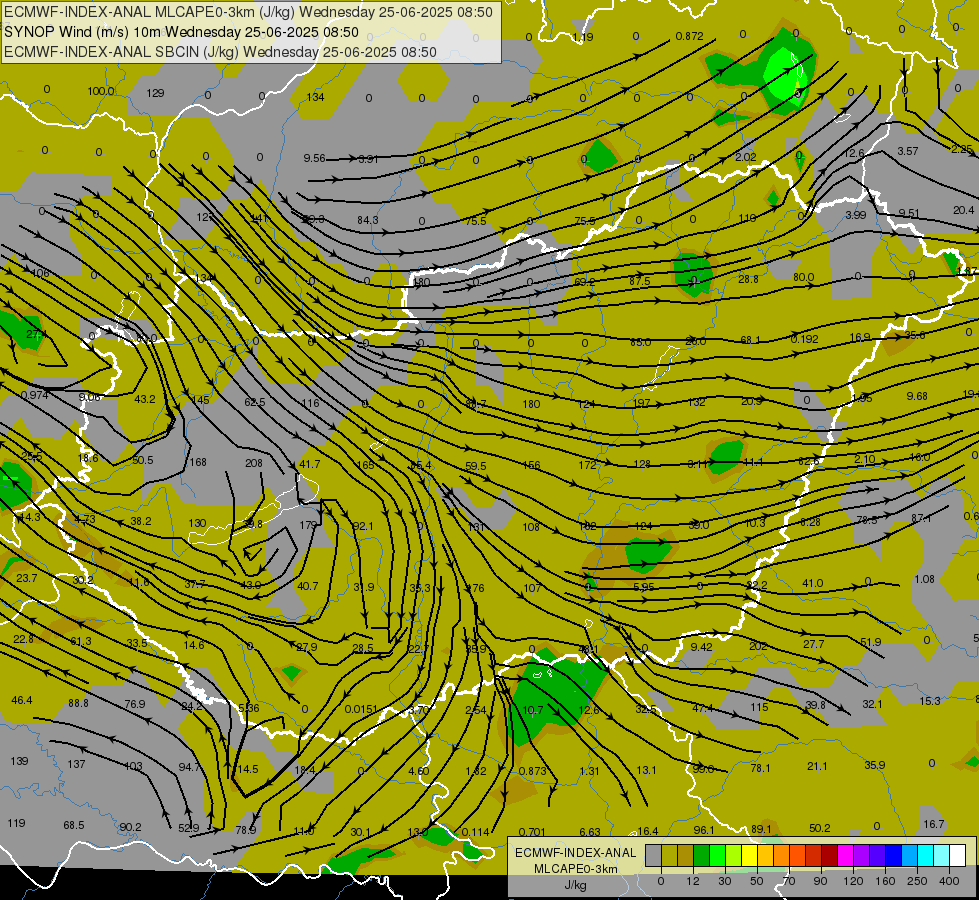The width and height of the screenshot is (979, 900).
Task: Click the dark green legend swatch
Action: tap(702, 855)
